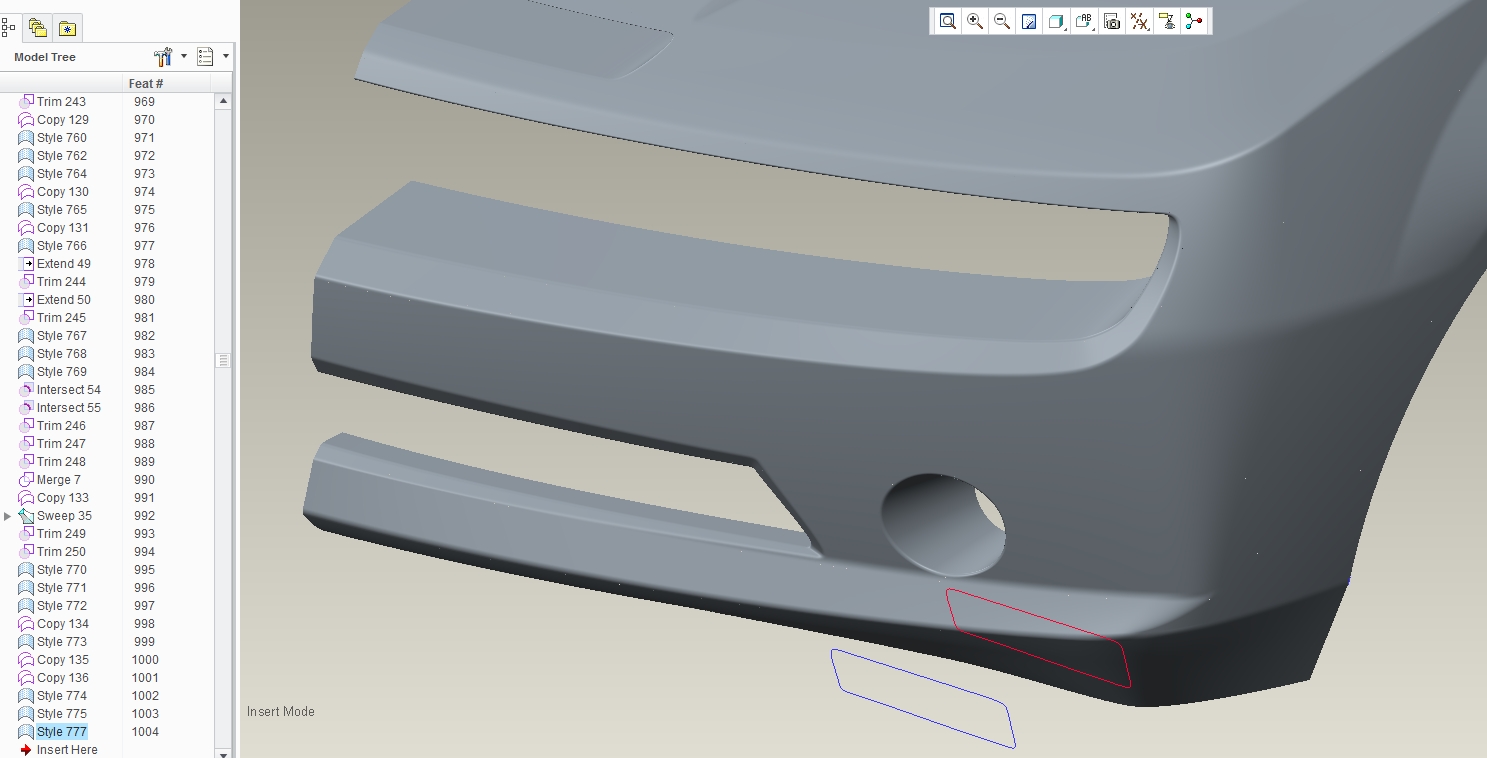
Task: Switch to the Model Tree tab
Action: tap(8, 27)
